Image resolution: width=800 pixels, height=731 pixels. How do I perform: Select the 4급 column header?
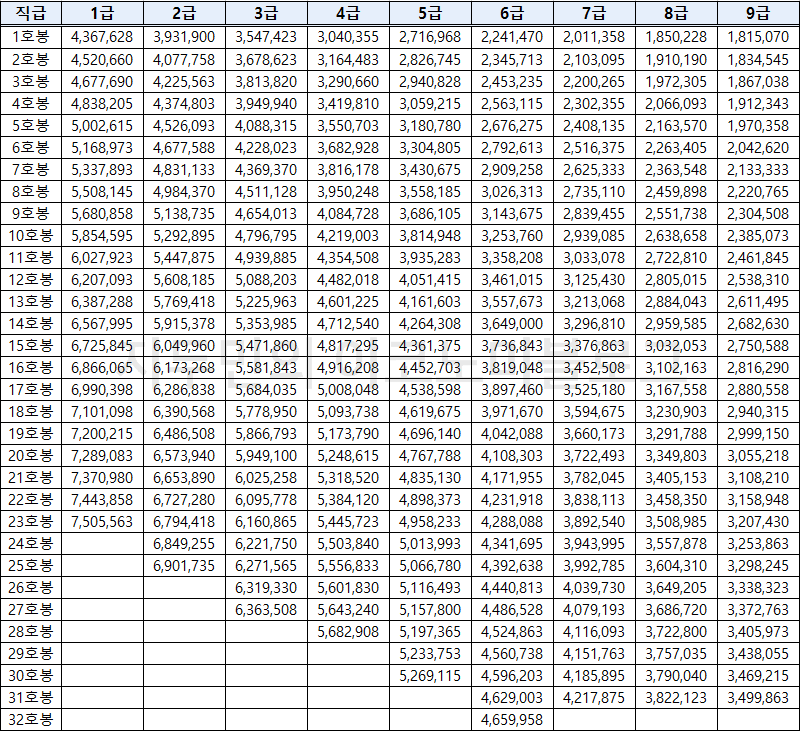[x=348, y=13]
